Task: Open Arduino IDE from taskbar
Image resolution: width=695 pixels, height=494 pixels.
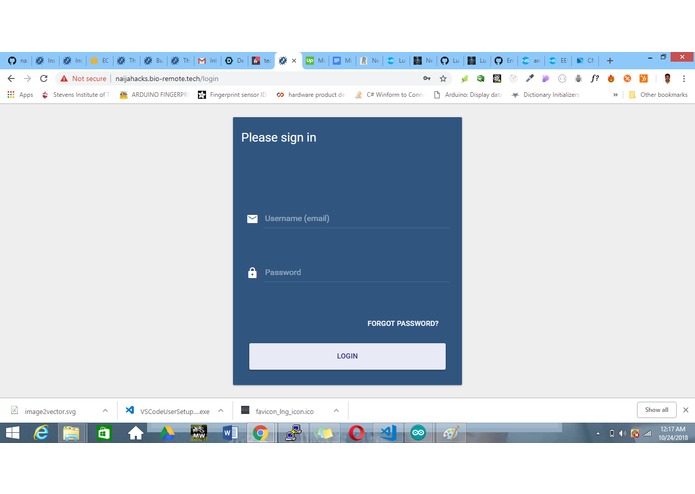Action: (x=418, y=433)
